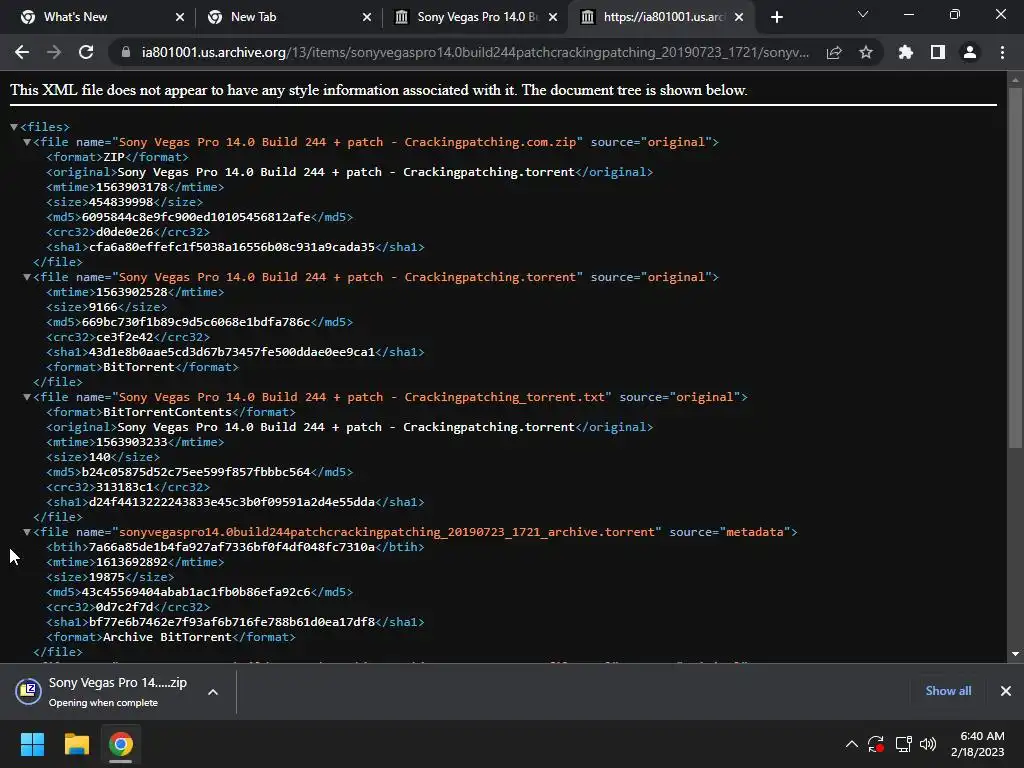The image size is (1024, 768).
Task: Open File Explorer from taskbar
Action: (76, 744)
